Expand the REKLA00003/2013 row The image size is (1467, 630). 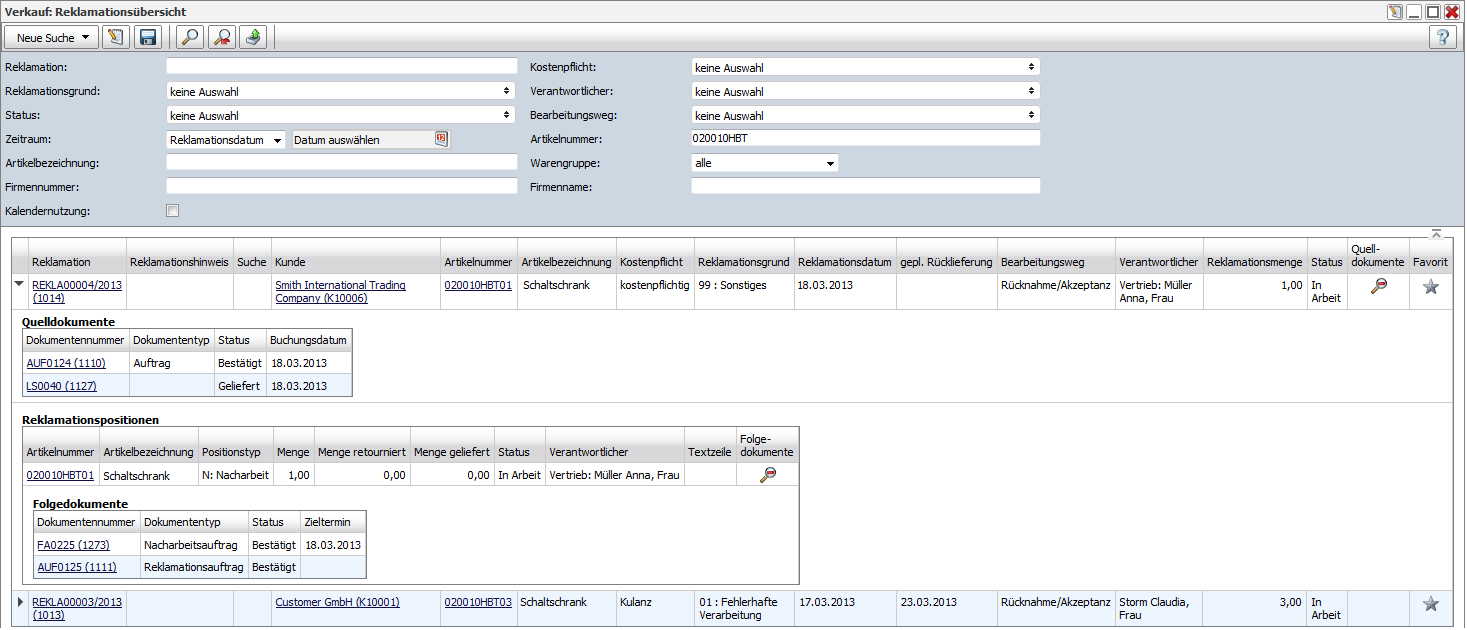coord(19,602)
